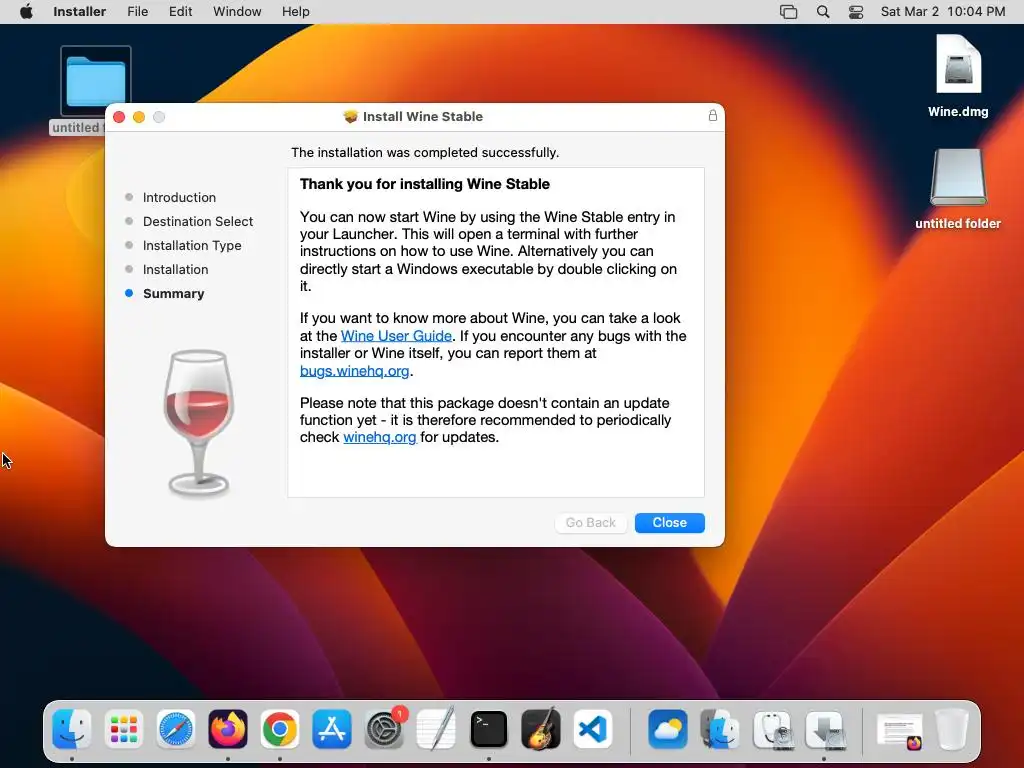The height and width of the screenshot is (768, 1024).
Task: Click the wine glass image in the installer
Action: (x=199, y=423)
